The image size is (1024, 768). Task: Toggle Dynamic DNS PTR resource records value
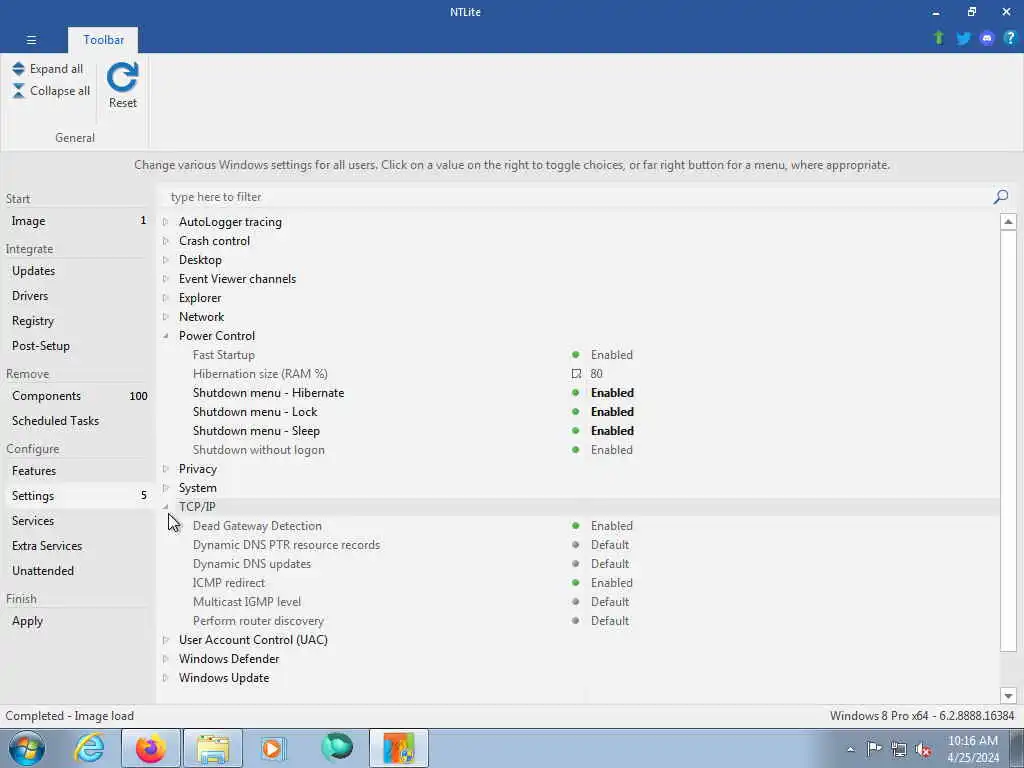tap(610, 545)
